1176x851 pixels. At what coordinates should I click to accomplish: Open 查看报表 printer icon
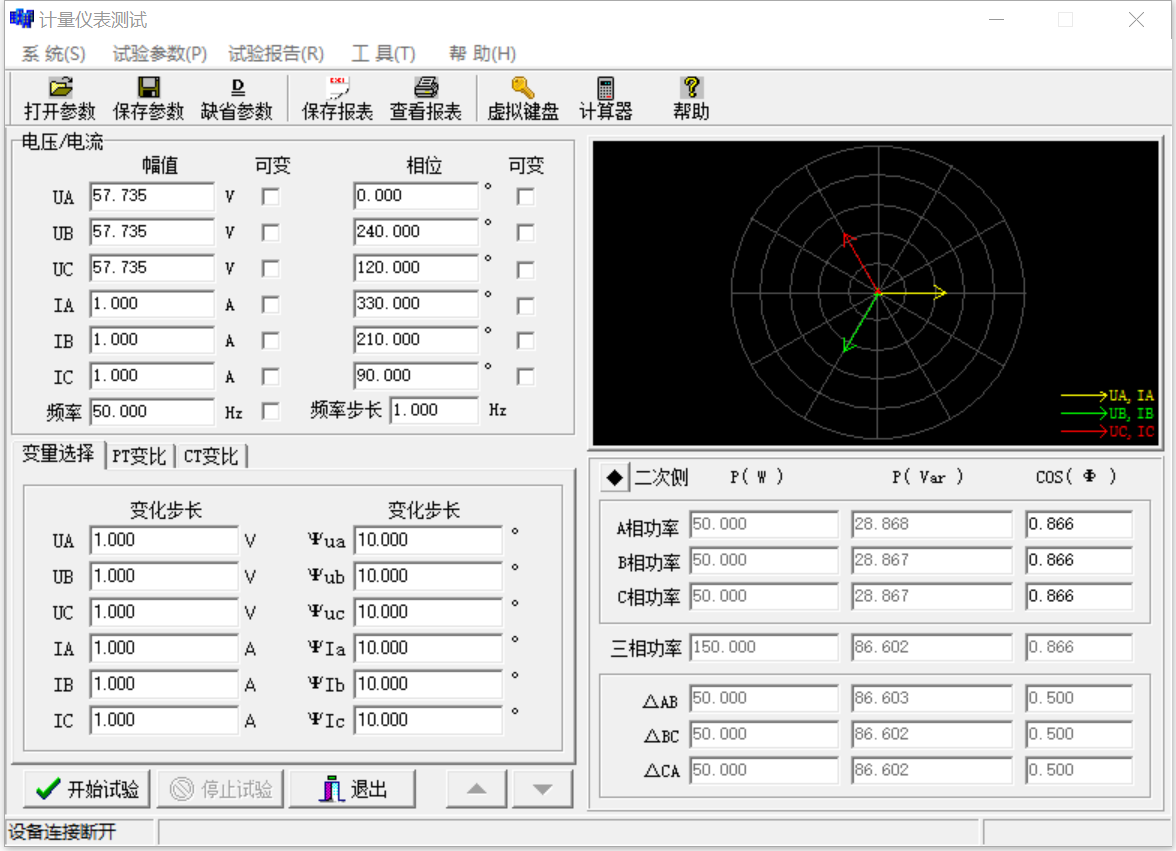coord(426,88)
